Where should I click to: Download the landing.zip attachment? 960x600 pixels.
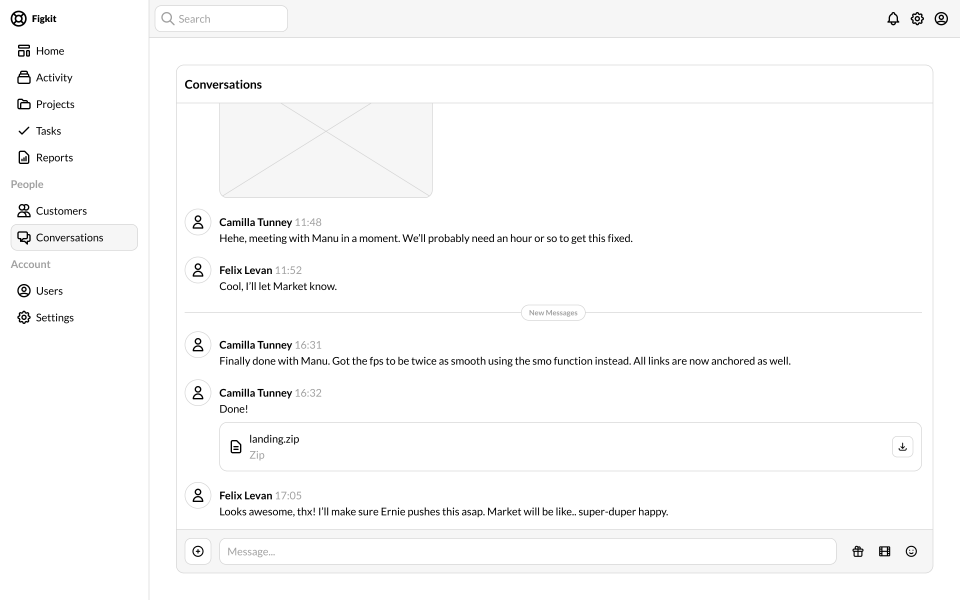click(x=902, y=447)
